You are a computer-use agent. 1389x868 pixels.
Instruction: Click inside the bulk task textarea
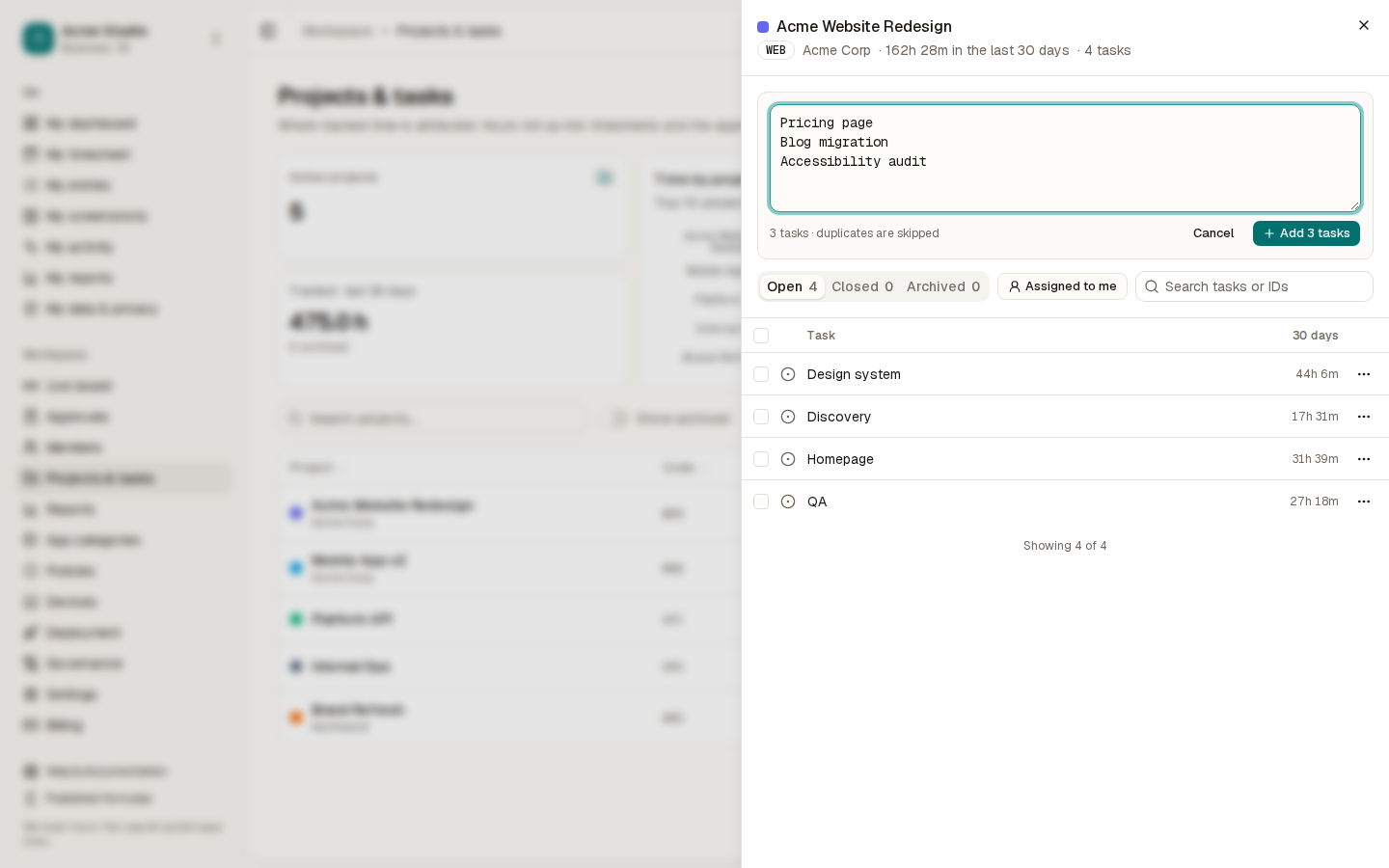tap(1065, 158)
